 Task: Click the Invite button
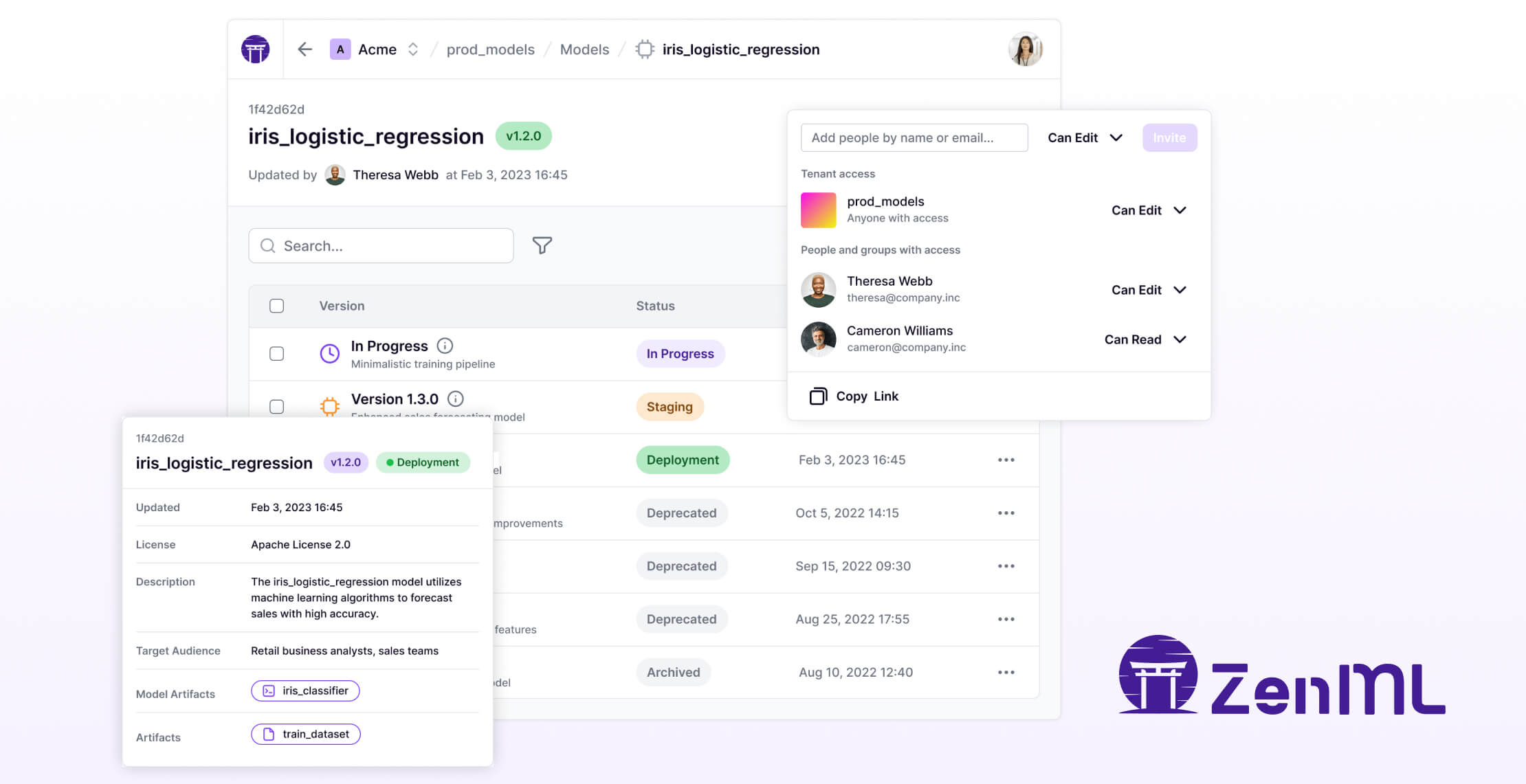pyautogui.click(x=1169, y=137)
